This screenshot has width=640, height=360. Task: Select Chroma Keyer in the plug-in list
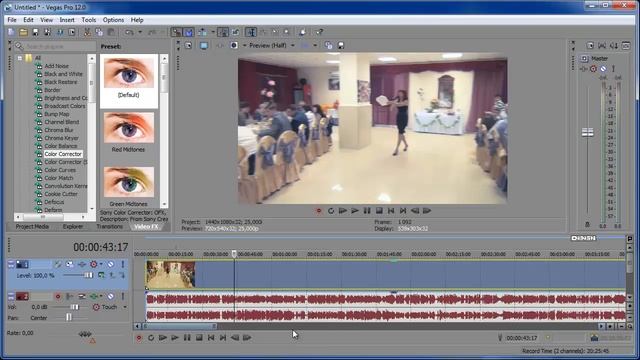point(62,138)
